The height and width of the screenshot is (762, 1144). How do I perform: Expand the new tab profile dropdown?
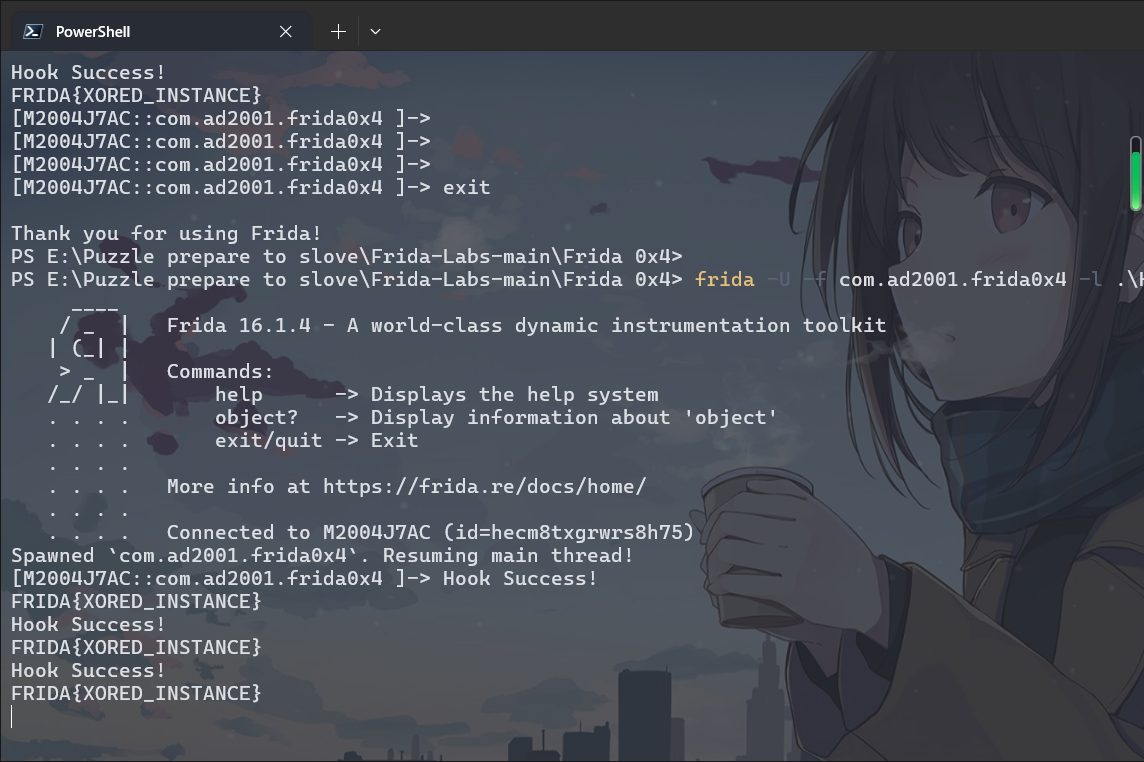tap(375, 31)
